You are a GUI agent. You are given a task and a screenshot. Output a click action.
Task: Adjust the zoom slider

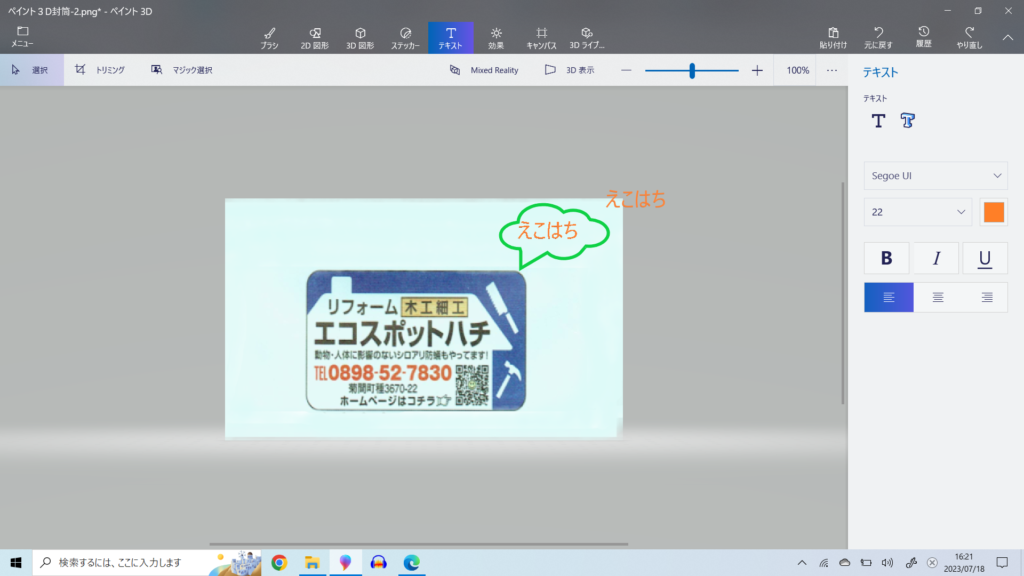pos(692,71)
